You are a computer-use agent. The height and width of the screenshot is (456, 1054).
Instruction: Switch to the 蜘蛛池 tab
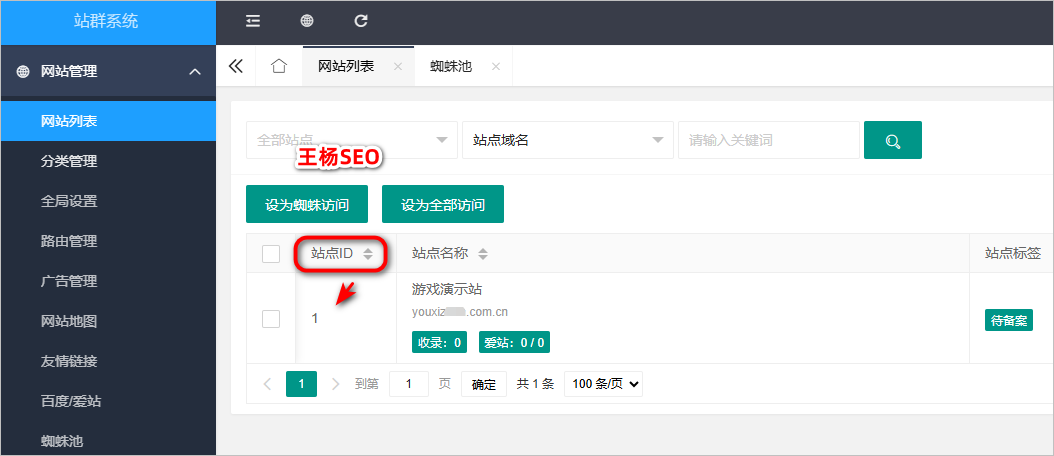[x=451, y=67]
